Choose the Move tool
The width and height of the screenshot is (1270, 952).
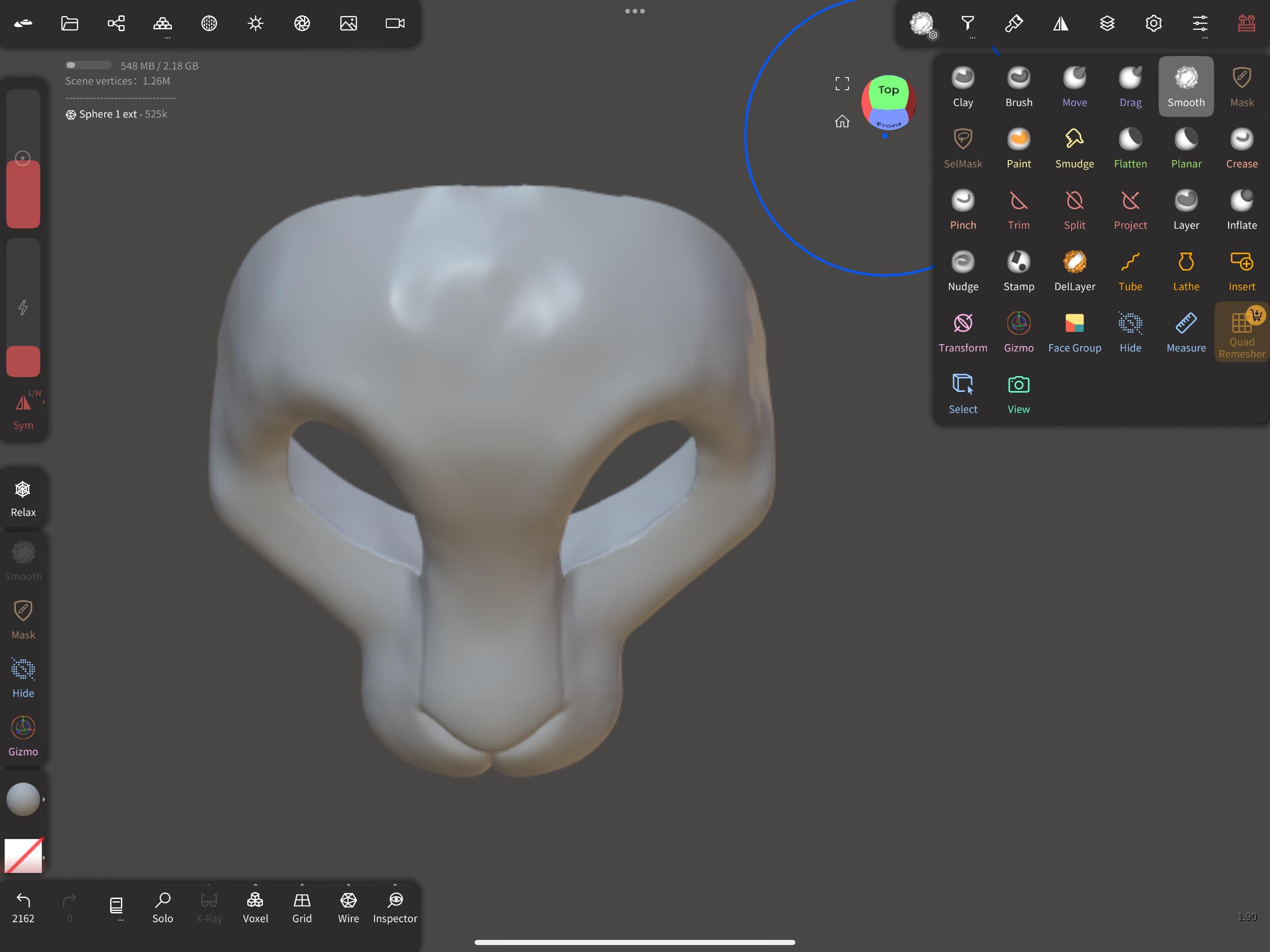coord(1074,87)
